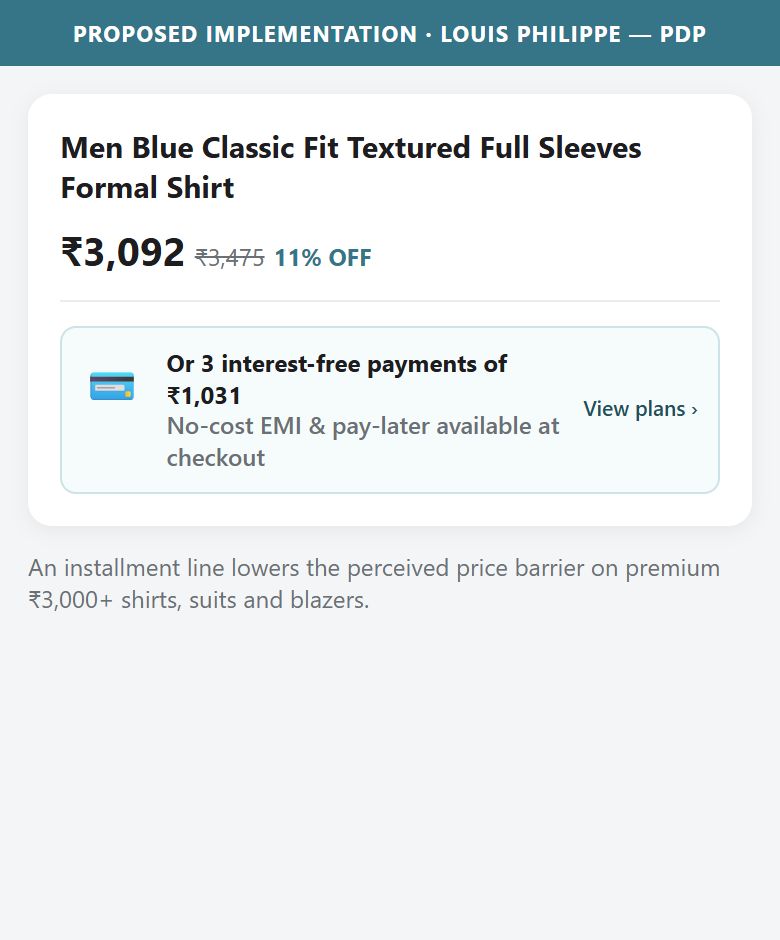Click the blank gray area below the caption

tap(390, 779)
